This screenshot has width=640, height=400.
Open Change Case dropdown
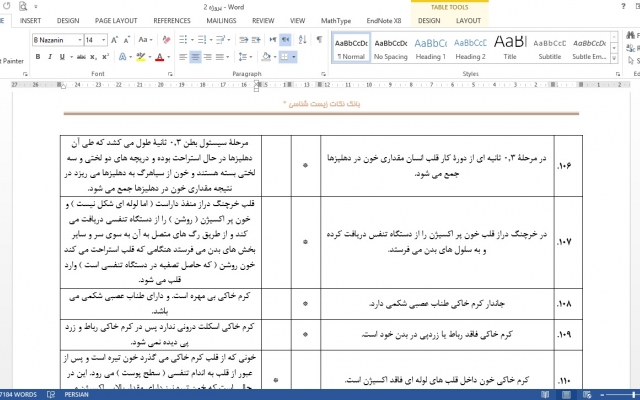[x=145, y=40]
